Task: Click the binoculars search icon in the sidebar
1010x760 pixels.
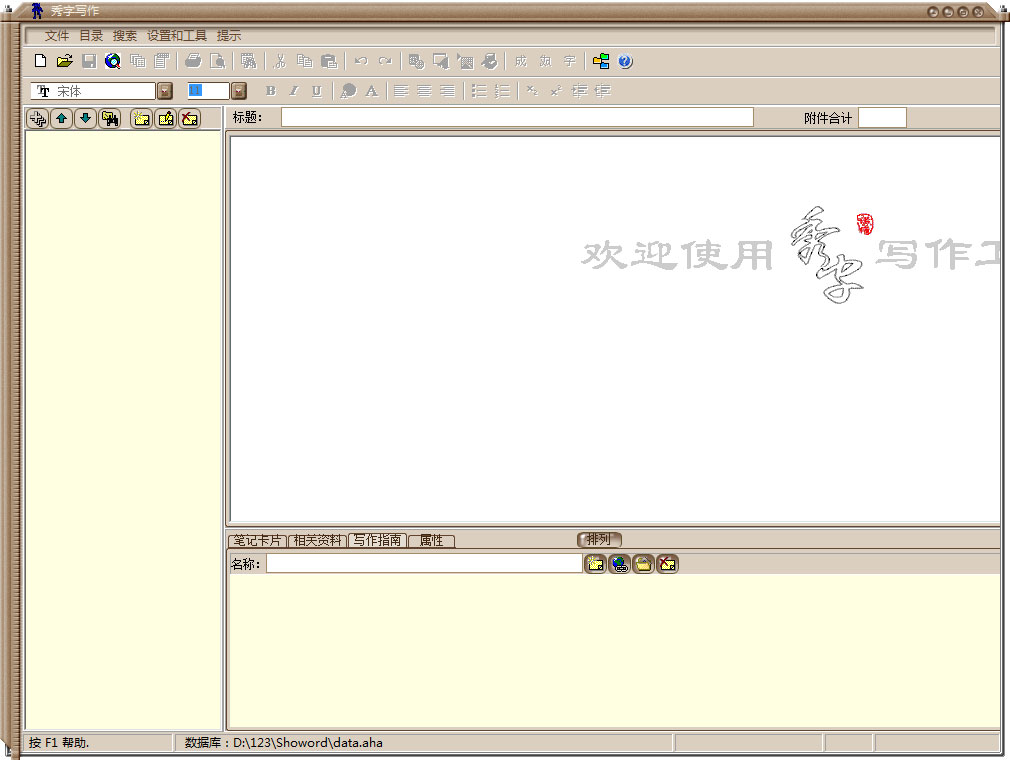Action: pyautogui.click(x=109, y=118)
